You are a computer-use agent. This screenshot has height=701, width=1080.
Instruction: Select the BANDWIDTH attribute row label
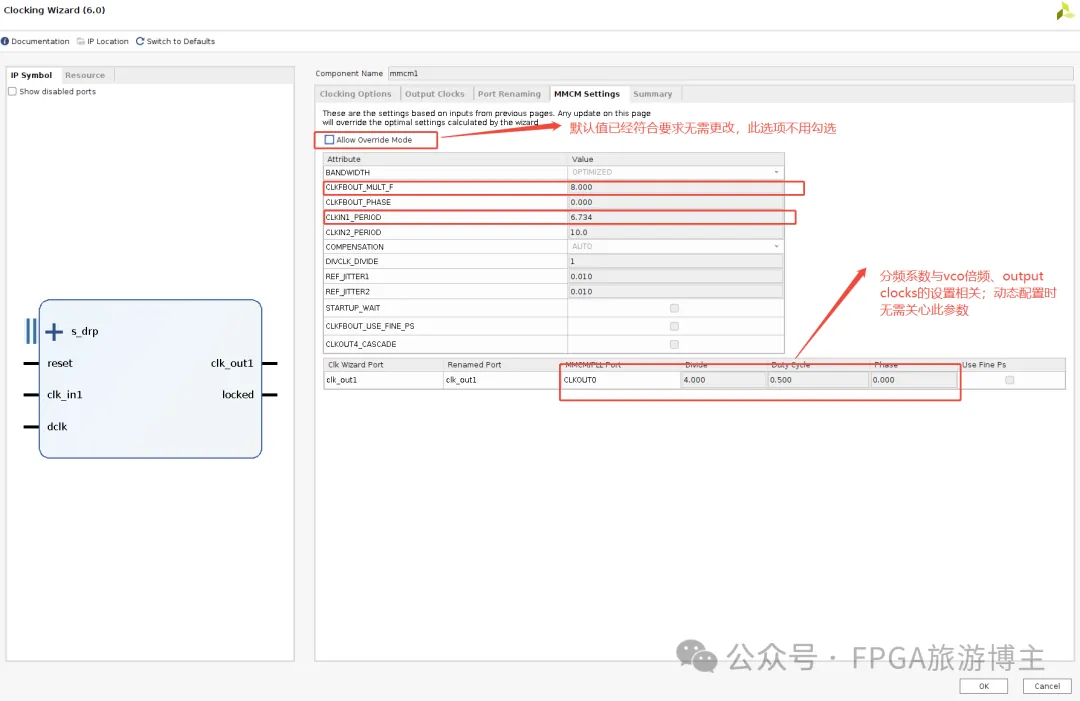348,173
